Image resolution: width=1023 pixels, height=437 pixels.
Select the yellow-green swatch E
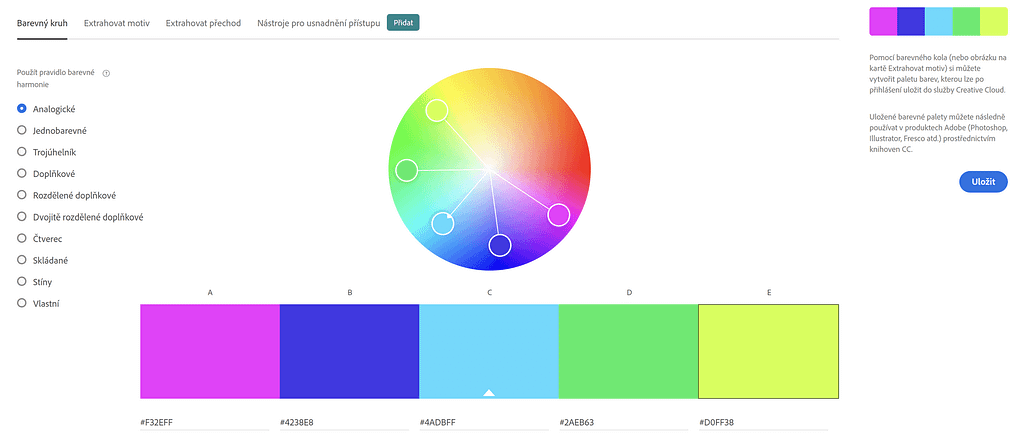(769, 351)
